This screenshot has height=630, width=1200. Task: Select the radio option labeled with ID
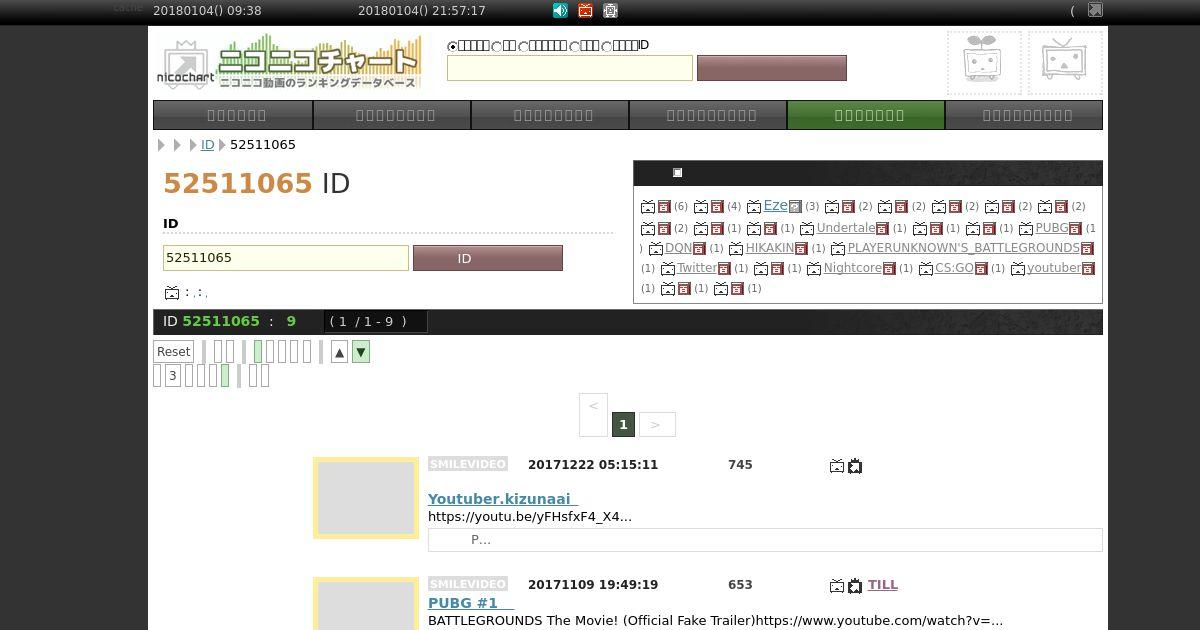coord(605,46)
